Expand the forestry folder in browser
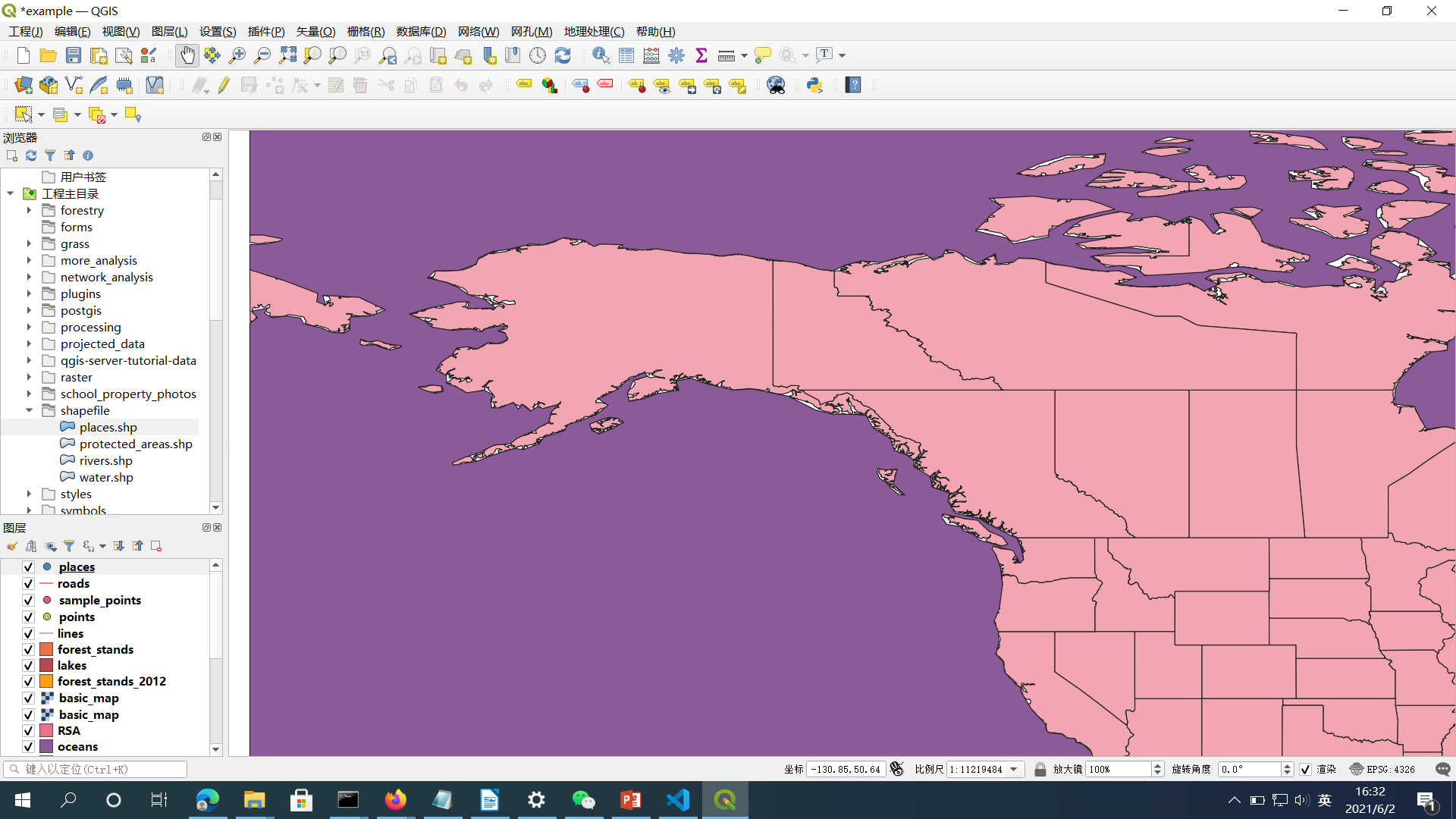This screenshot has width=1456, height=819. (x=29, y=211)
